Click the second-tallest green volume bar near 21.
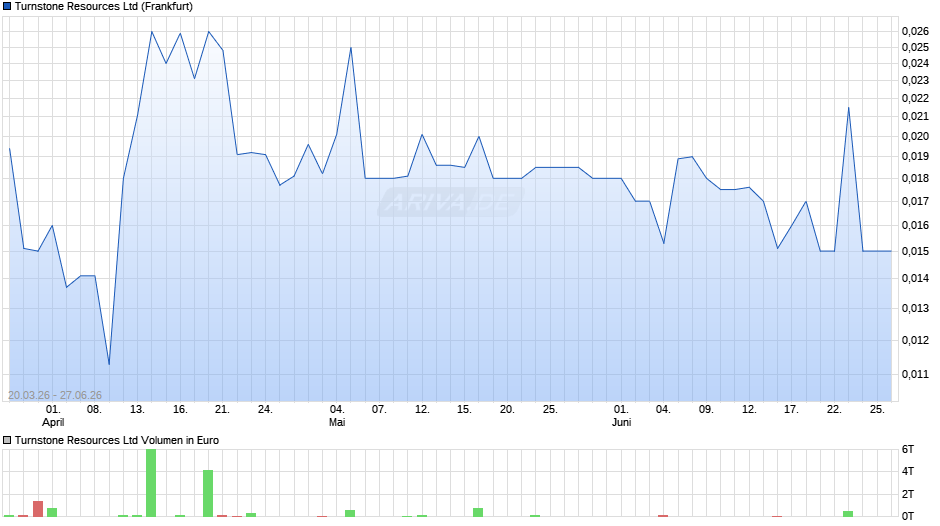The height and width of the screenshot is (526, 940). click(x=208, y=493)
